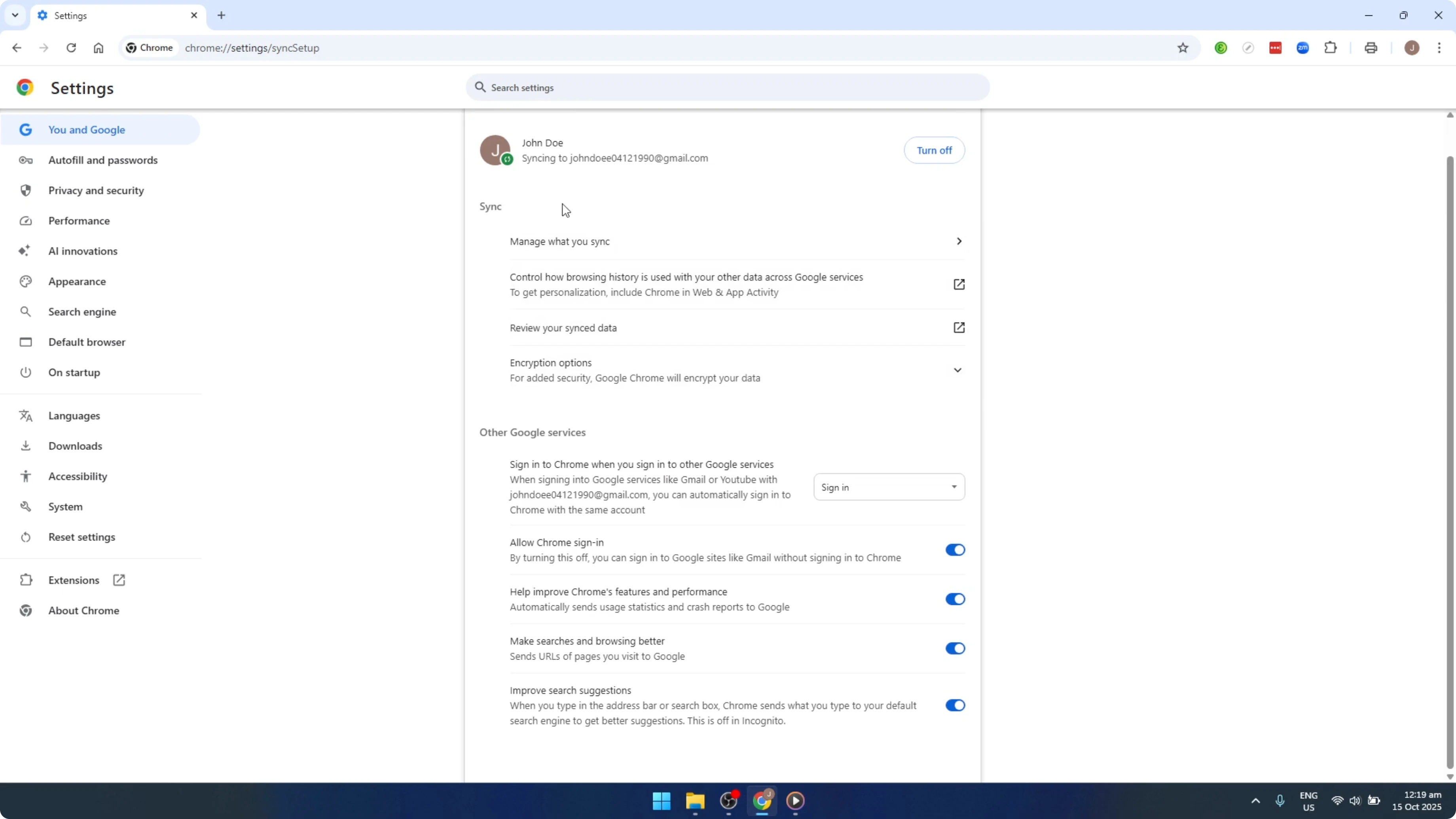Screen dimensions: 1456x819
Task: Click the print icon in the toolbar
Action: click(x=1371, y=47)
